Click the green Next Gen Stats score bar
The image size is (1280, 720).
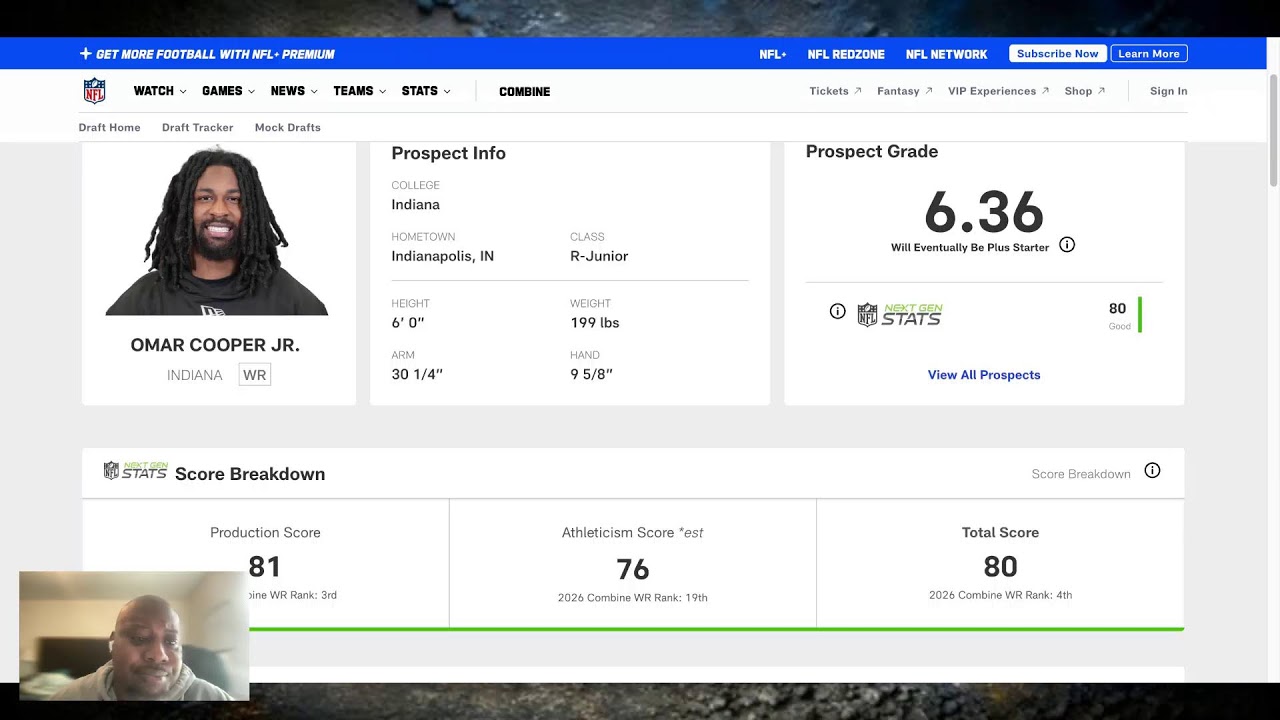click(1140, 315)
